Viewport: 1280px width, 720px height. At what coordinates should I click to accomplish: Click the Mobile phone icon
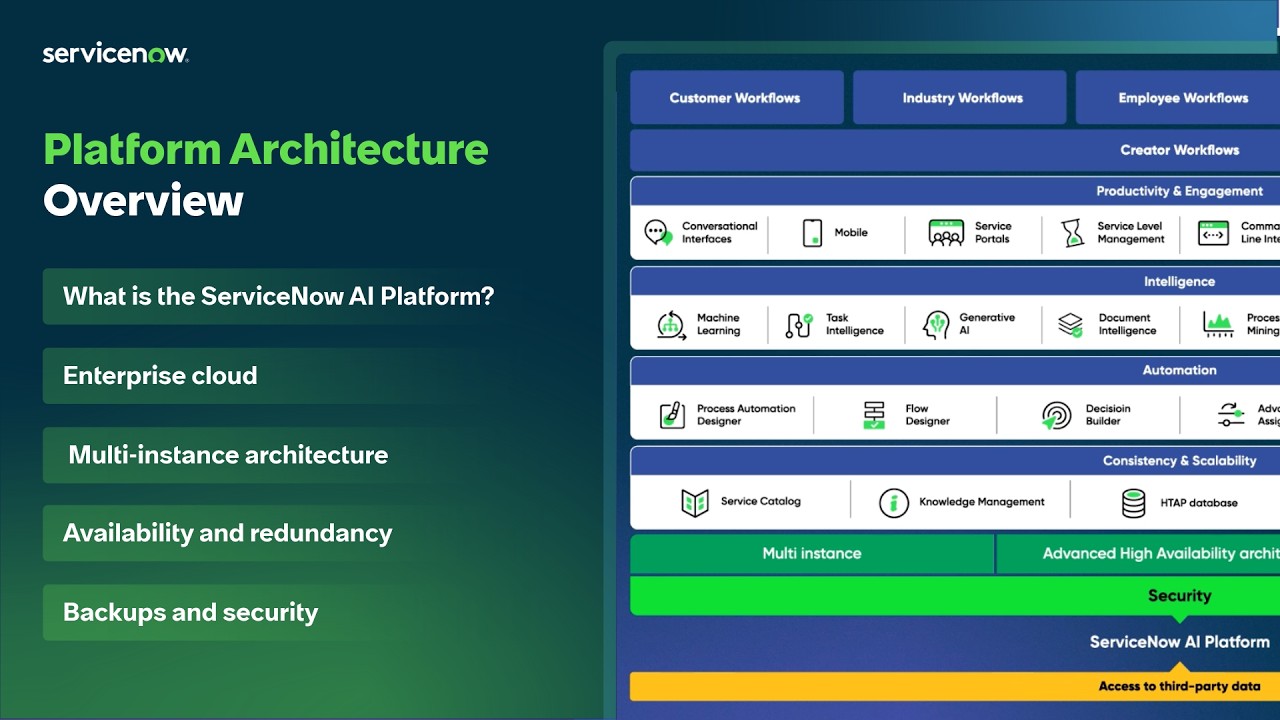[812, 233]
